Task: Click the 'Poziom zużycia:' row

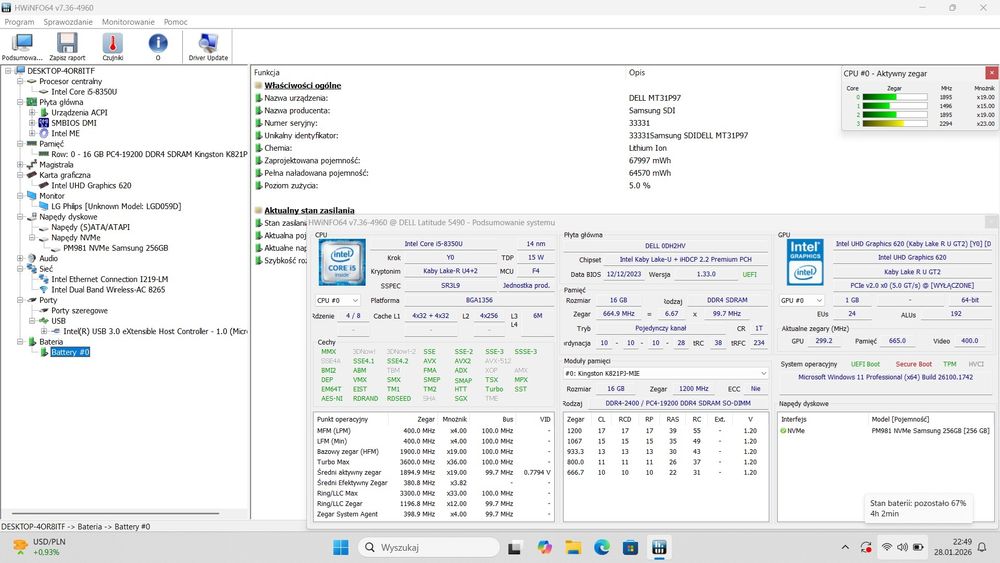Action: pyautogui.click(x=291, y=186)
